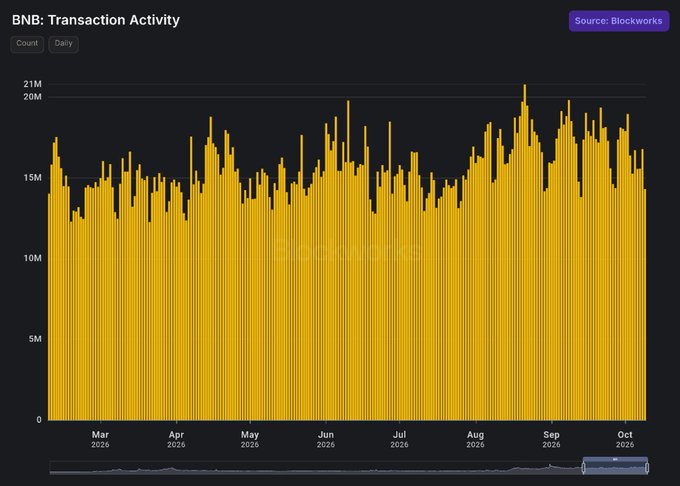Image resolution: width=680 pixels, height=486 pixels.
Task: Click the BNB: Transaction Activity title
Action: click(96, 20)
